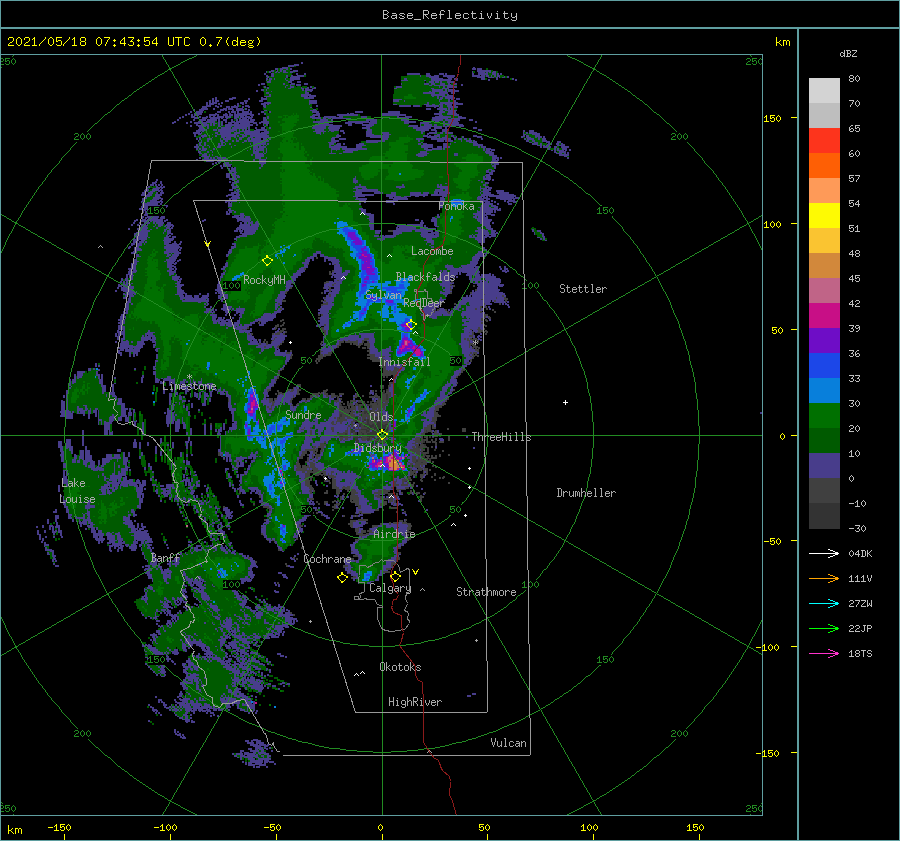The height and width of the screenshot is (841, 900).
Task: Click the Lake Louise label
Action: 77,491
